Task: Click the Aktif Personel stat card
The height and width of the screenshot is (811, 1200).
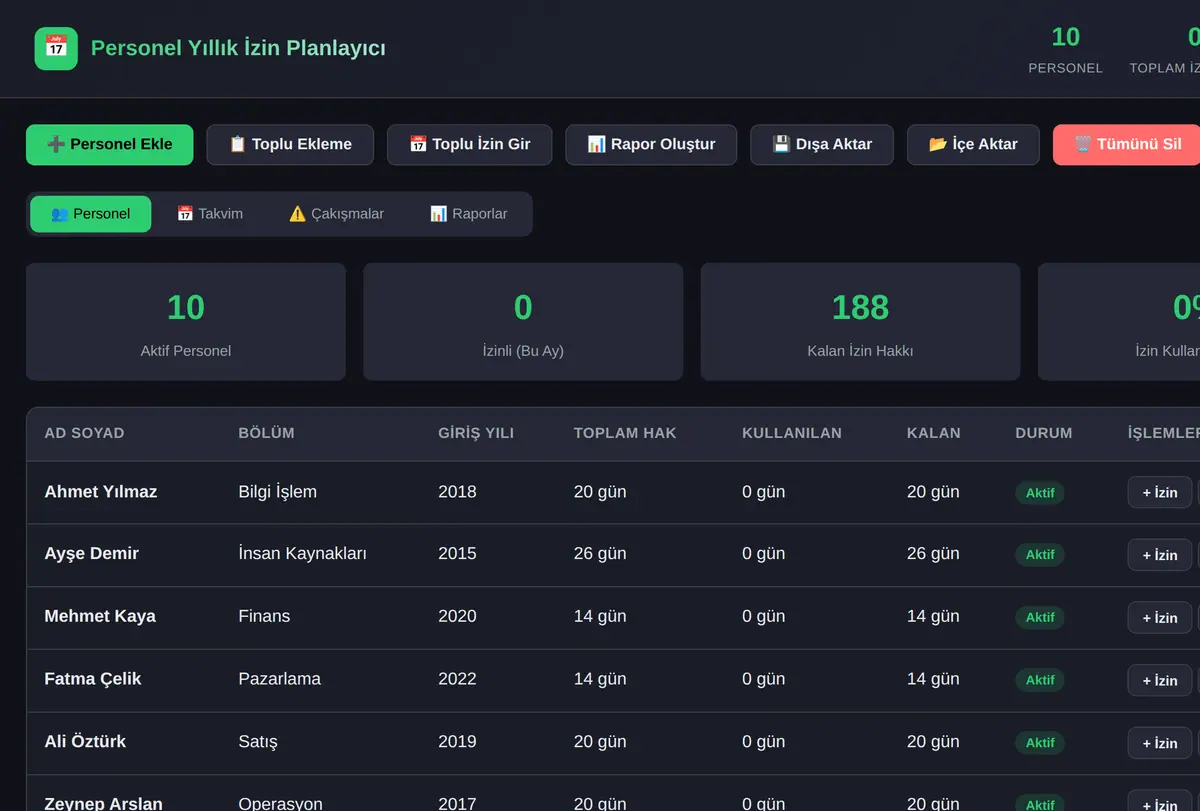Action: 186,322
